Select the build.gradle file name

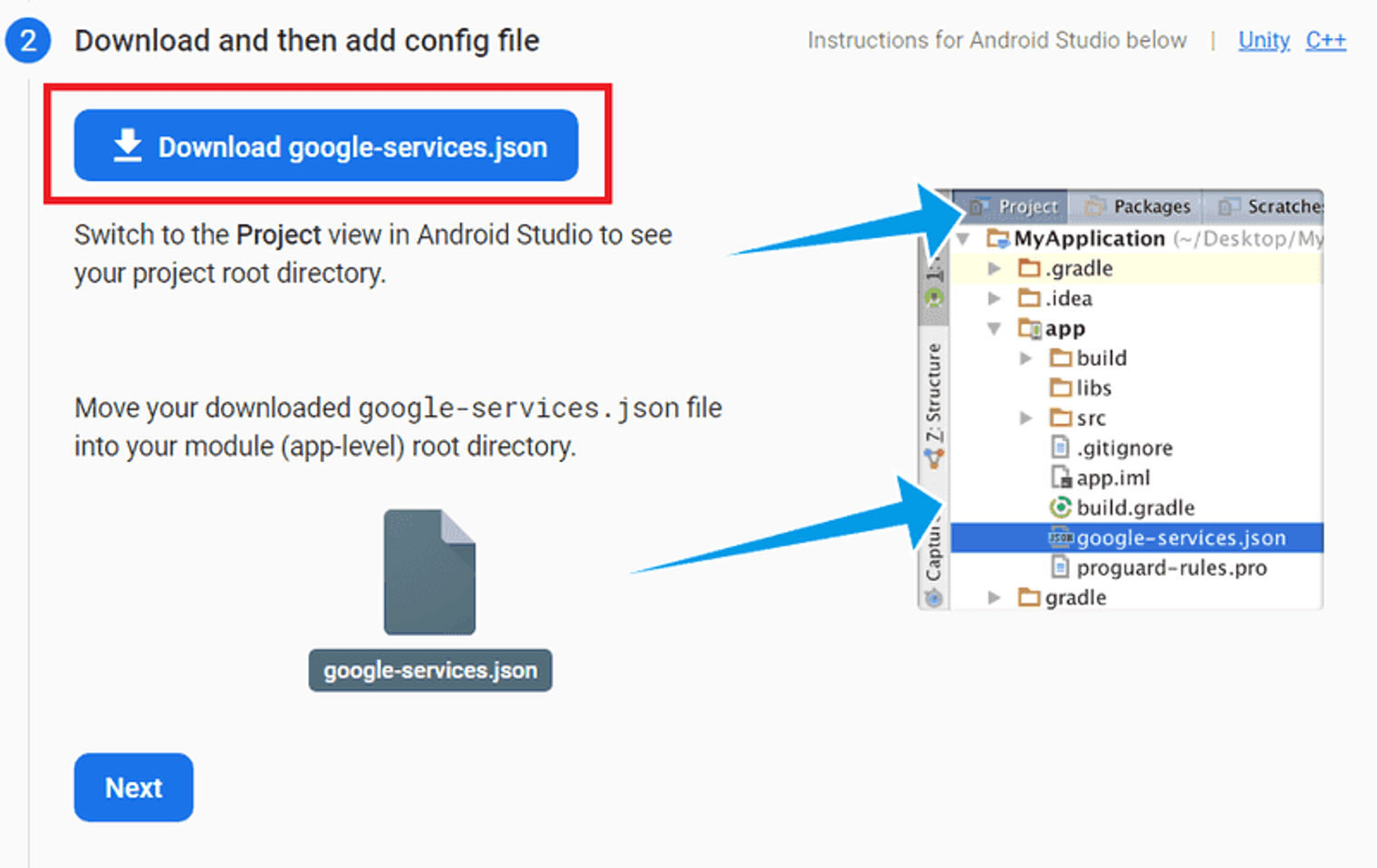point(1135,507)
